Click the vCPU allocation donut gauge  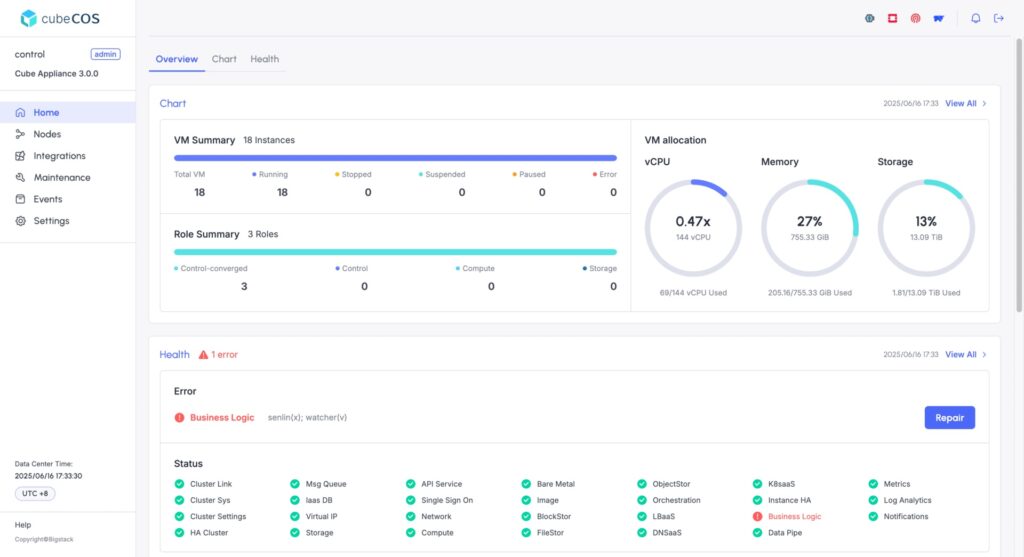click(693, 228)
